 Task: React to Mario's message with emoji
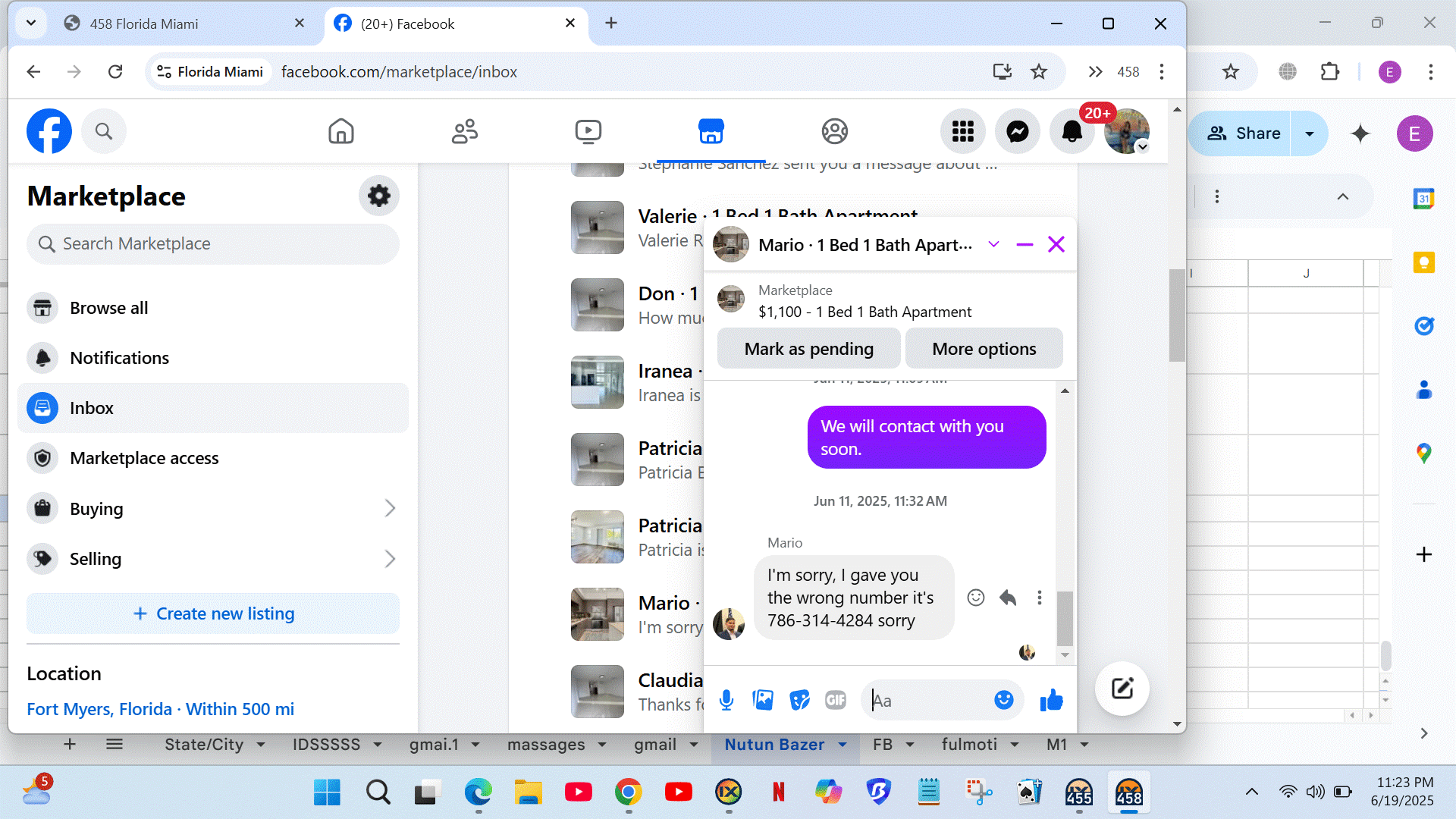point(975,598)
